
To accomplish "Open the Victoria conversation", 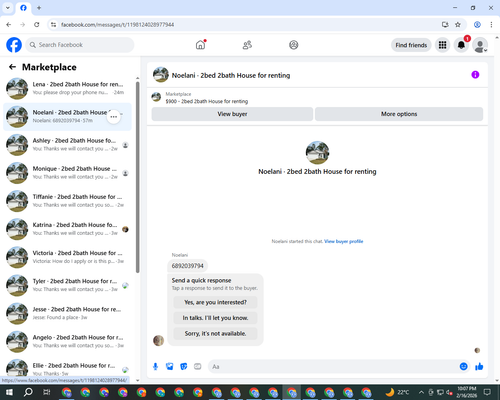I will coord(67,257).
